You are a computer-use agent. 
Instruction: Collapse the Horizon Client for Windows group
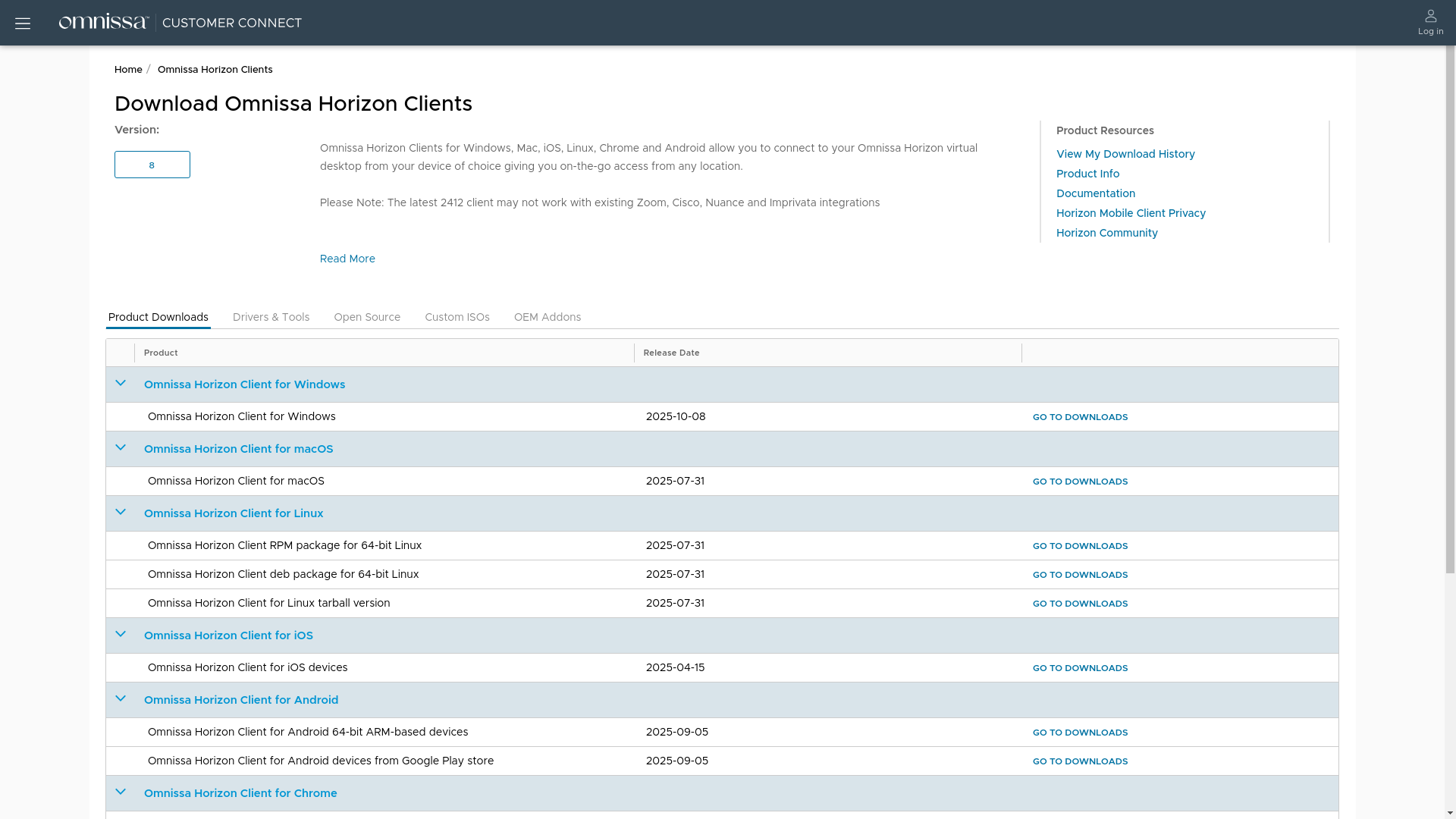[x=121, y=384]
